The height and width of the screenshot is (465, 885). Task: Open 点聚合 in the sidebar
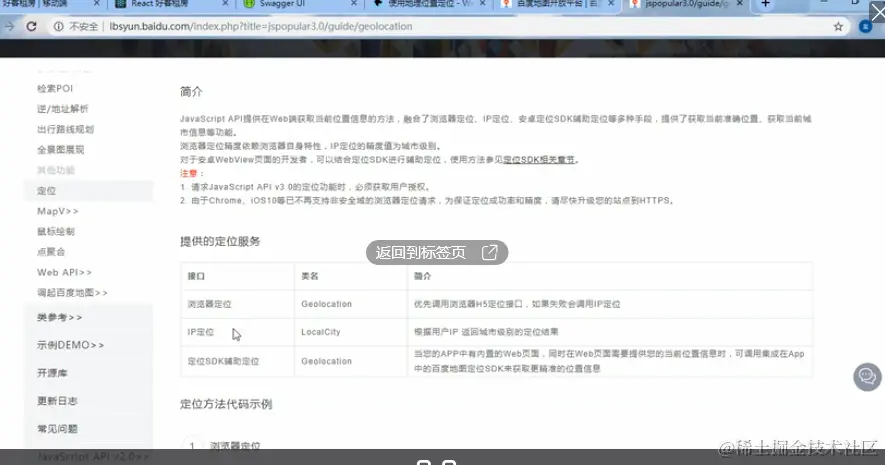[51, 252]
